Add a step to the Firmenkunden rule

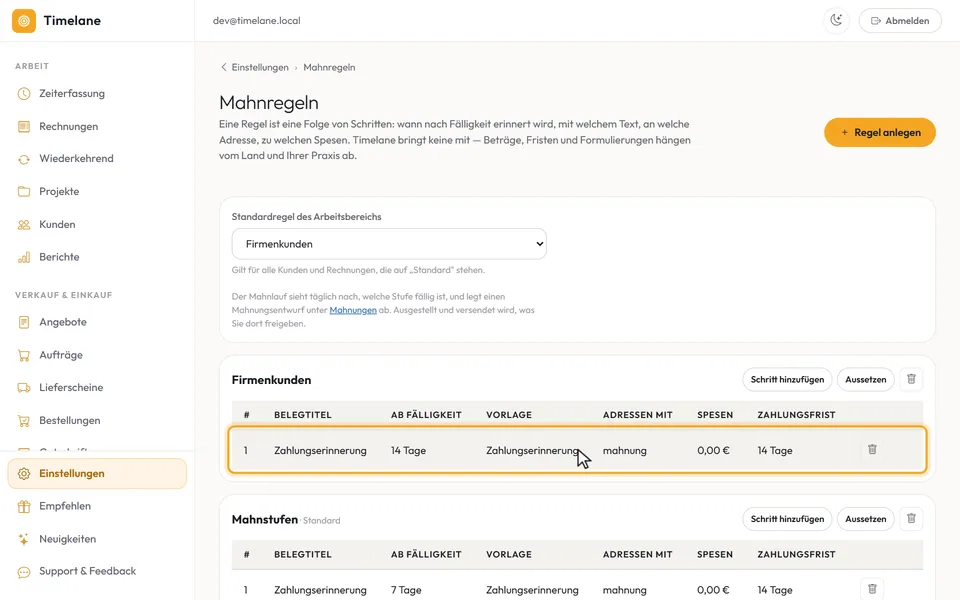(787, 380)
